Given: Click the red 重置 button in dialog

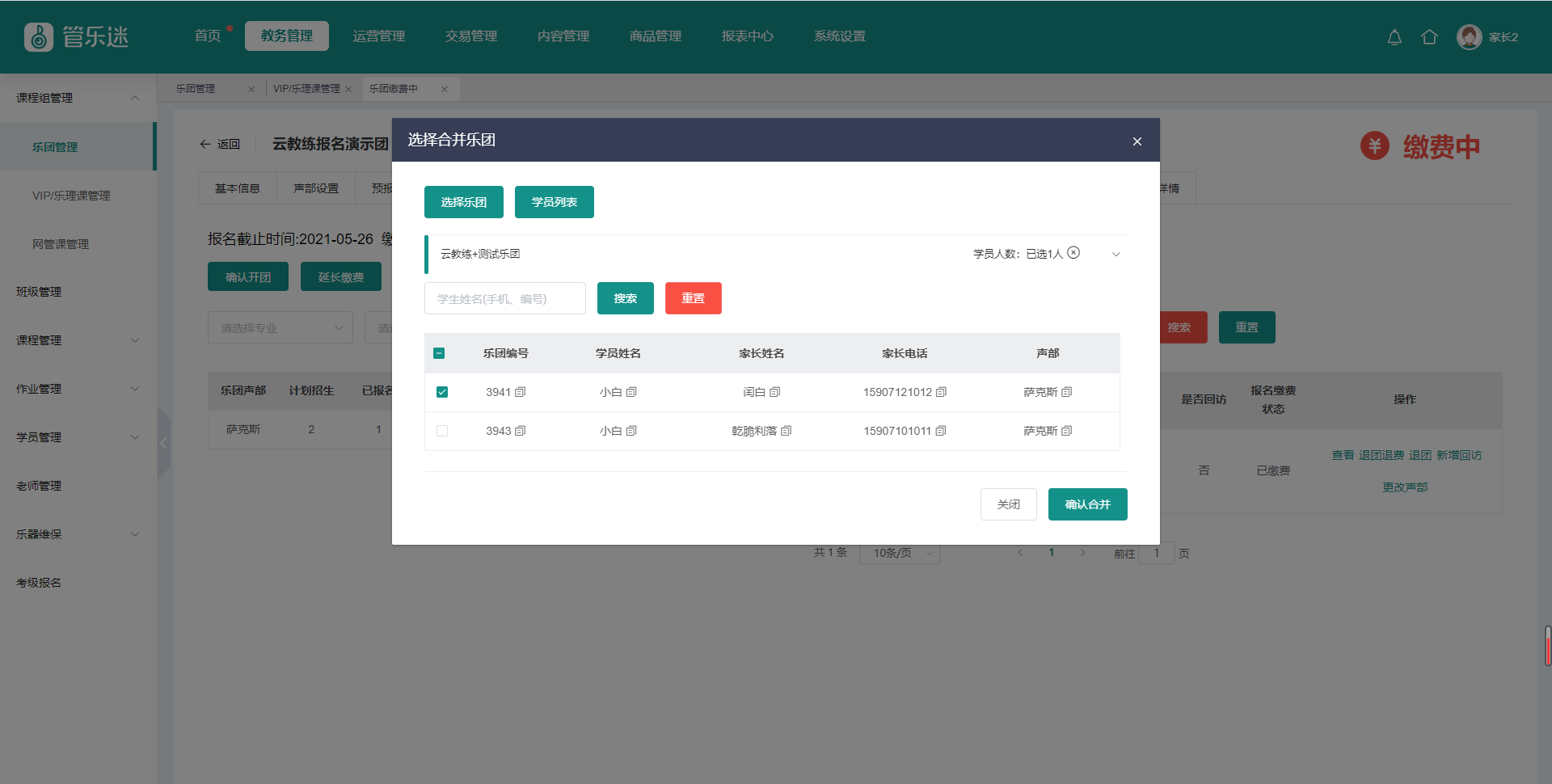Looking at the screenshot, I should pos(693,298).
